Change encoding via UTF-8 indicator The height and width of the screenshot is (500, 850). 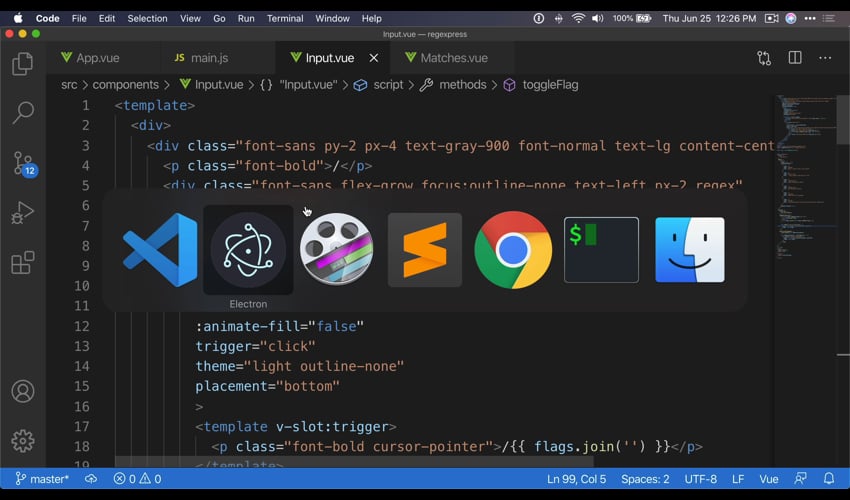700,479
